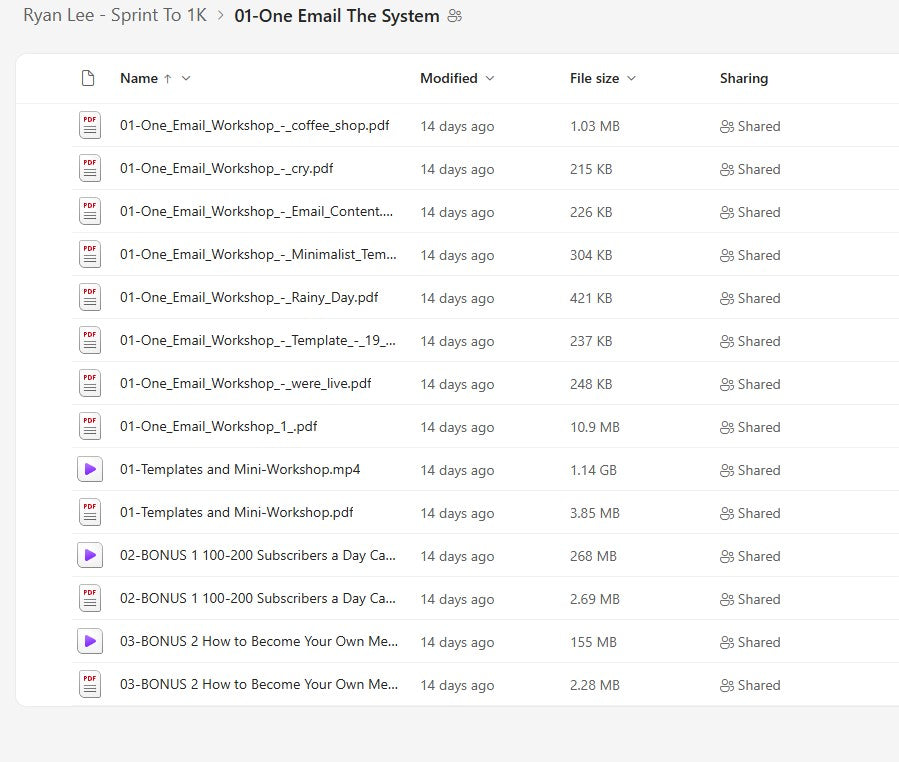This screenshot has width=899, height=762.
Task: Click the video icon for 155 MB BONUS 2 file
Action: pos(90,641)
